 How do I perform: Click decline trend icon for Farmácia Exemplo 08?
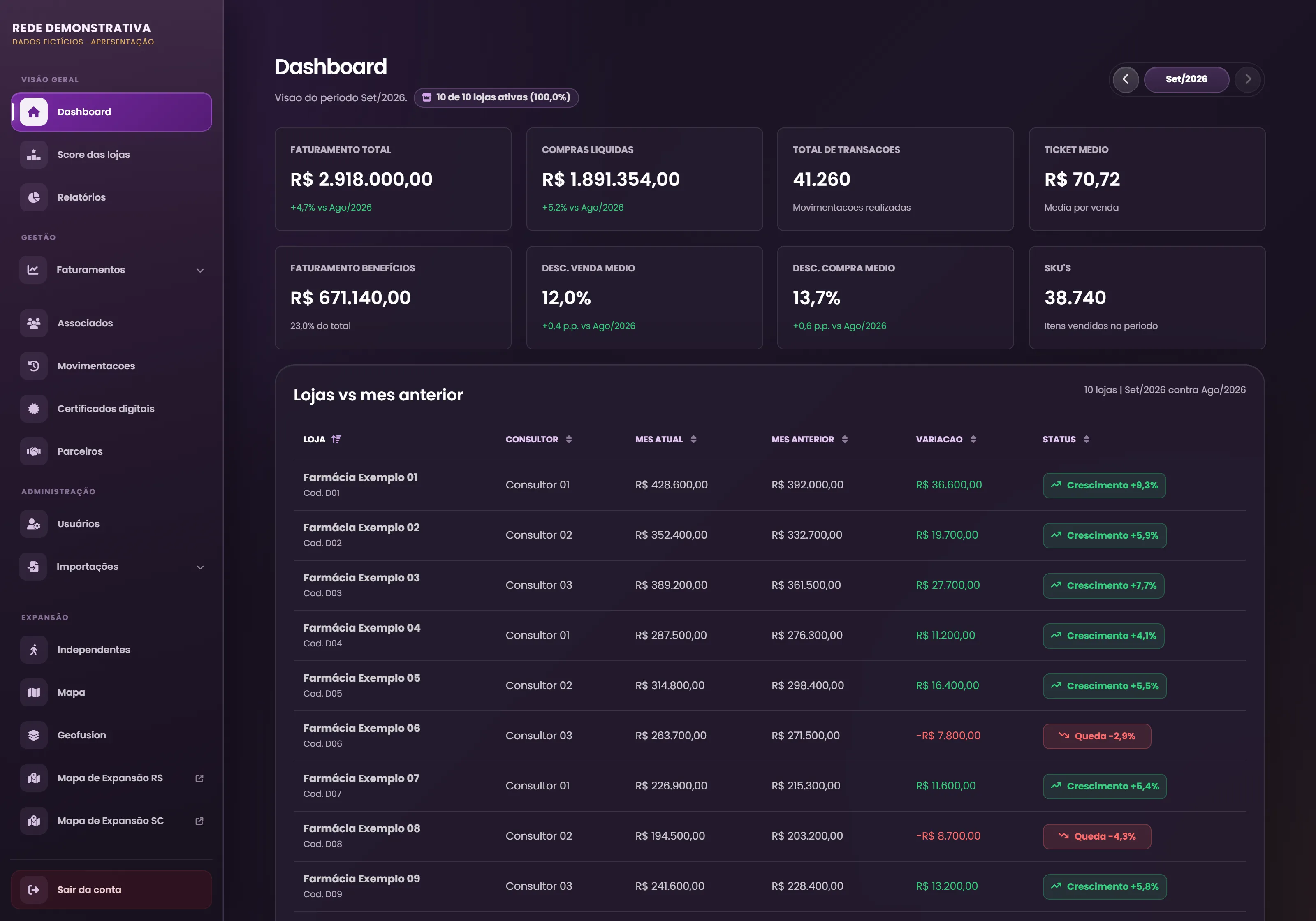pos(1064,835)
